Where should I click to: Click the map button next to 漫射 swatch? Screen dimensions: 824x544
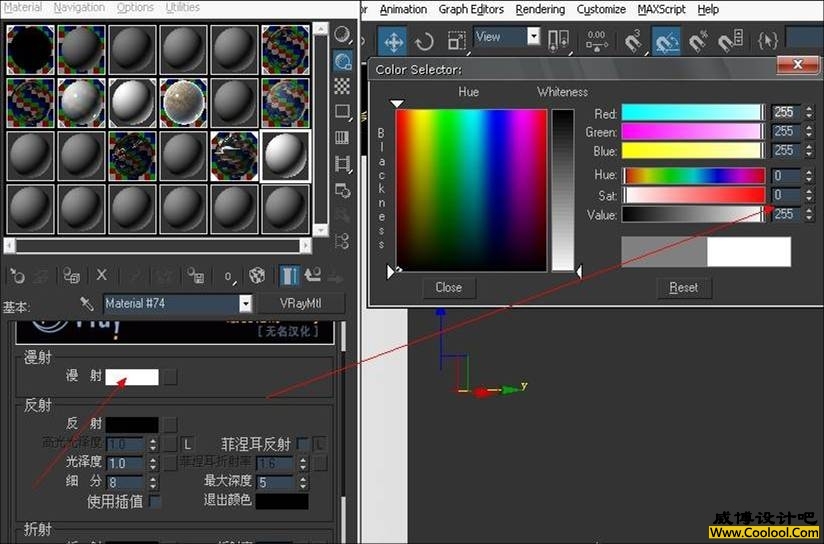pos(170,377)
